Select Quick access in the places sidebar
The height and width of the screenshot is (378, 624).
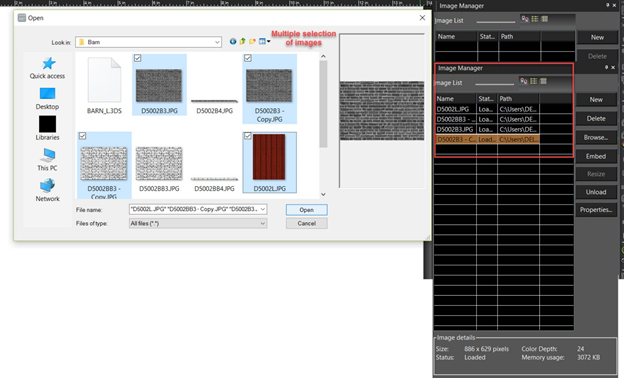click(47, 68)
